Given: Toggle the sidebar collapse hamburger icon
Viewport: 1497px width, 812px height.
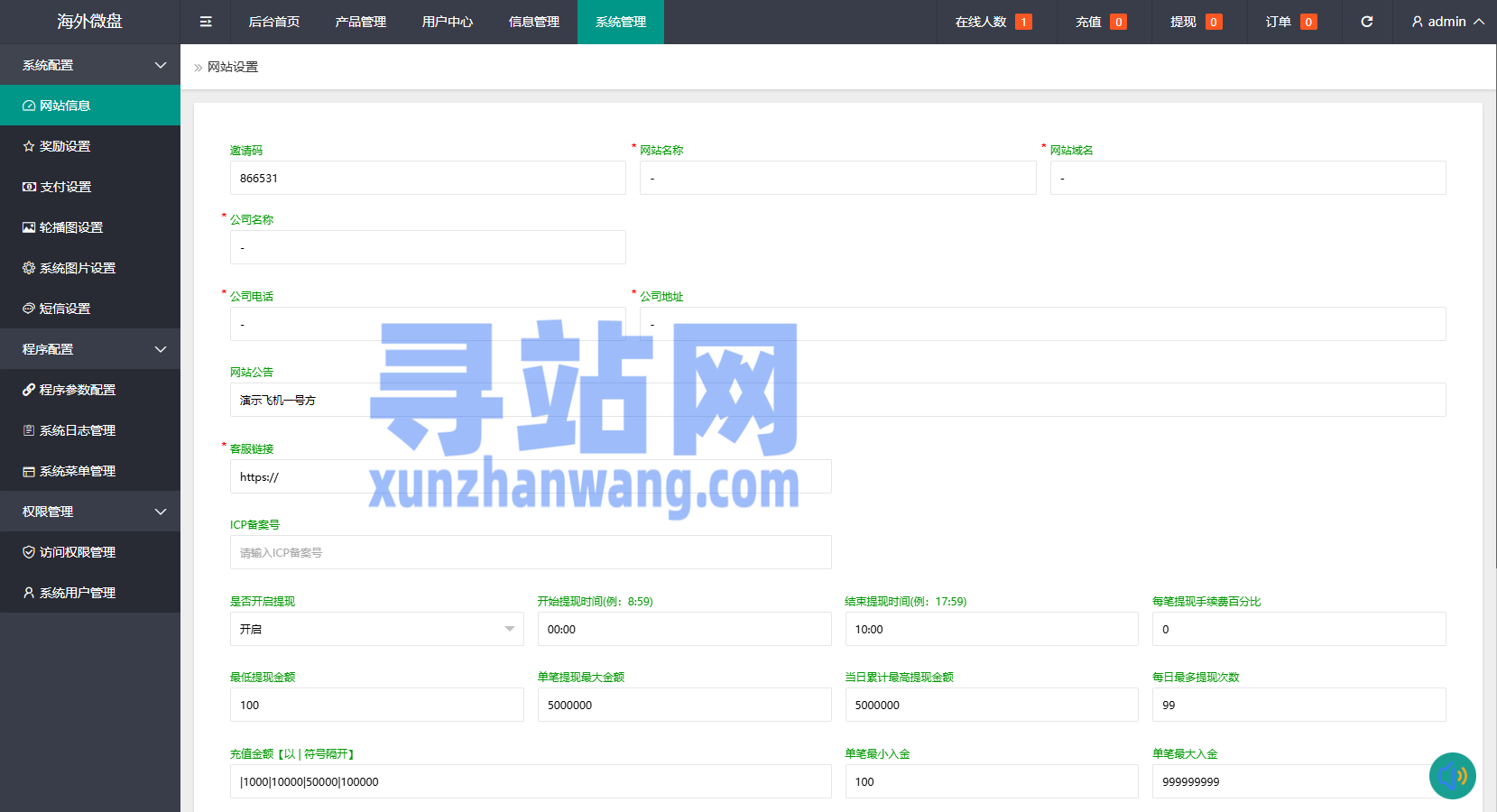Looking at the screenshot, I should (x=206, y=22).
